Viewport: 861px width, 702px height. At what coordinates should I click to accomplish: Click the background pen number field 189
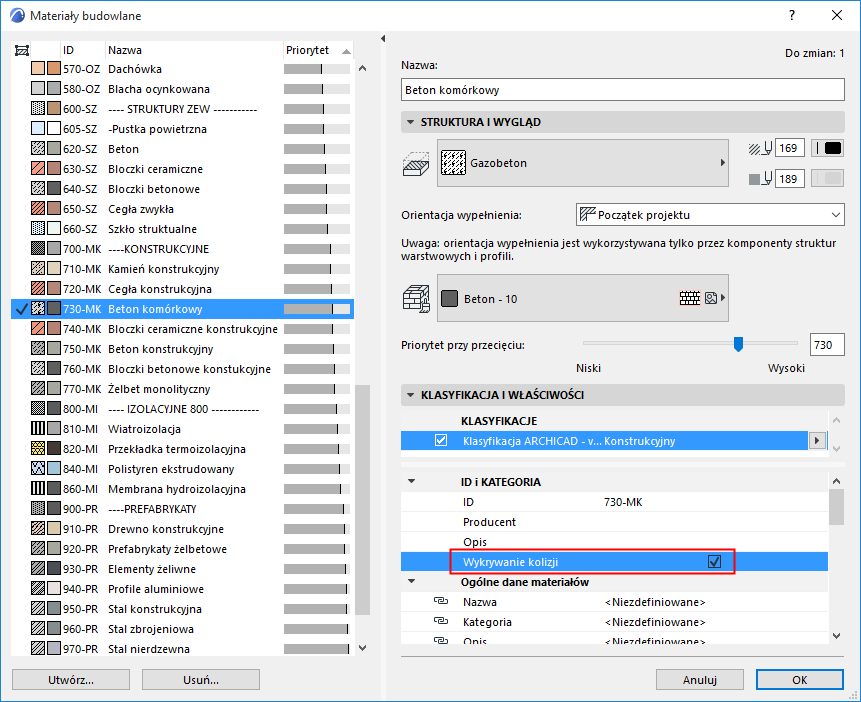[x=790, y=179]
